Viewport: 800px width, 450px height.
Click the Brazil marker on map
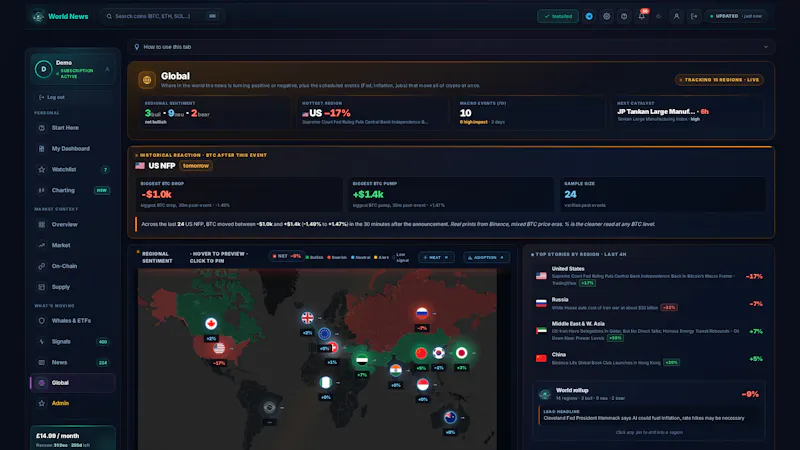click(x=269, y=407)
